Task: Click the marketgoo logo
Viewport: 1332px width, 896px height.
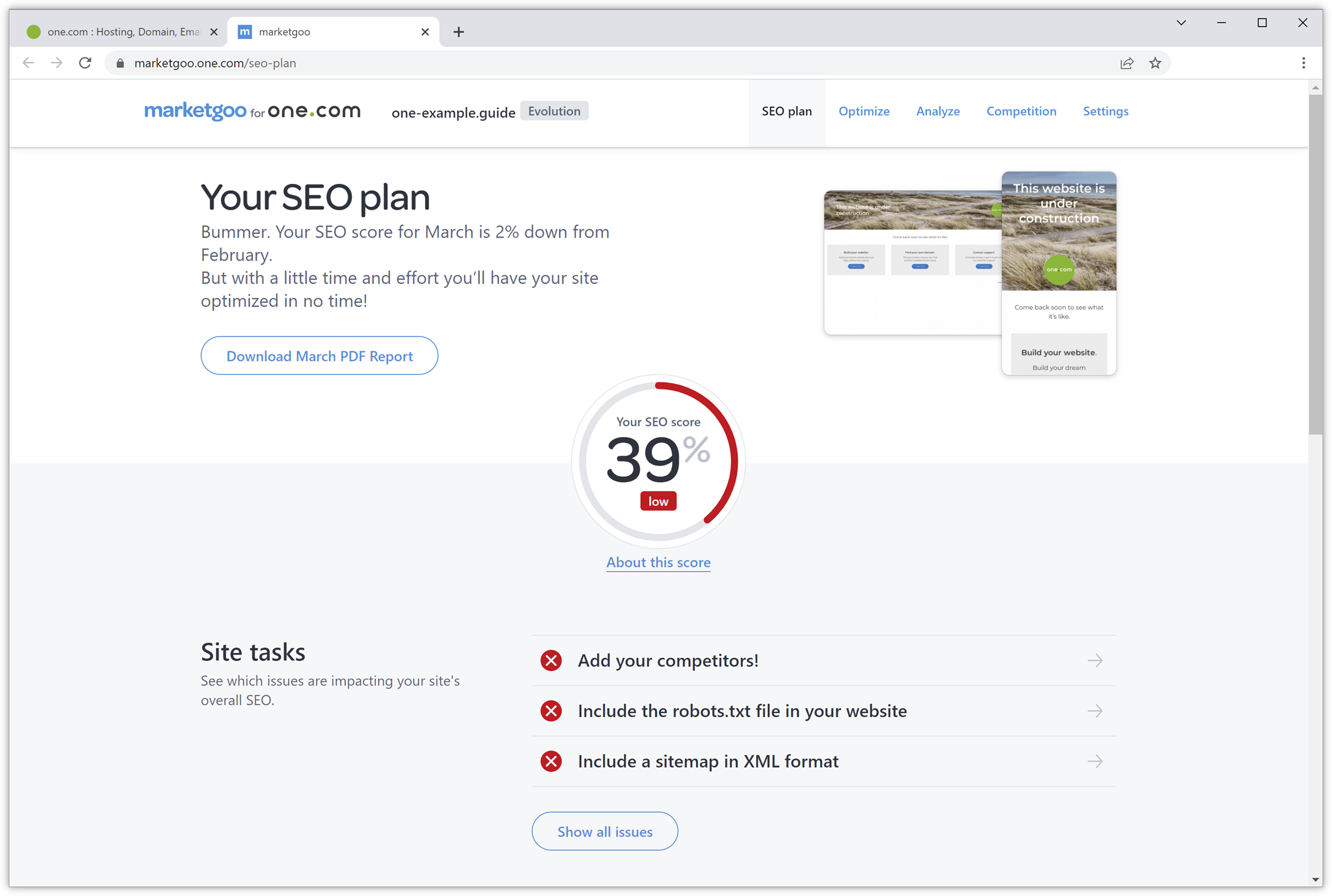Action: pyautogui.click(x=195, y=111)
